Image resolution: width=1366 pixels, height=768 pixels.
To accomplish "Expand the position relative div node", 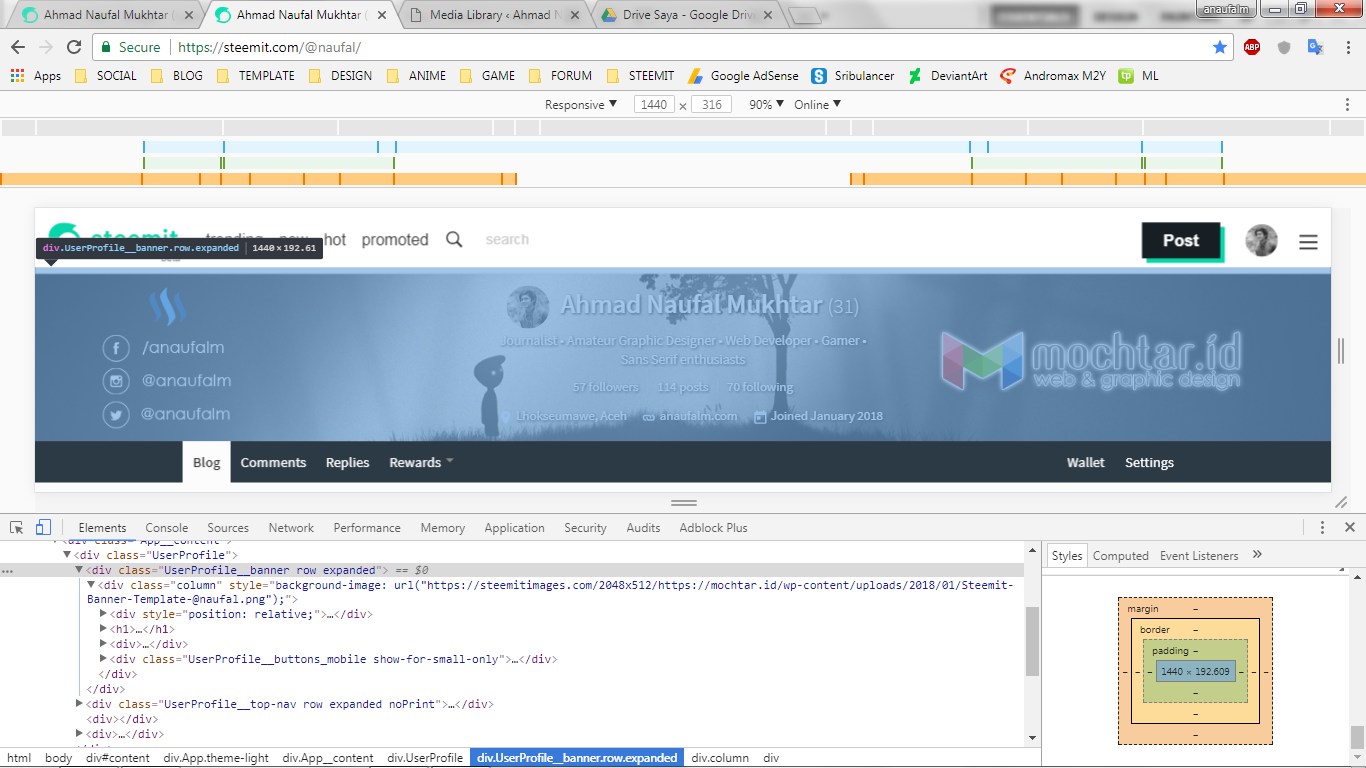I will click(104, 615).
